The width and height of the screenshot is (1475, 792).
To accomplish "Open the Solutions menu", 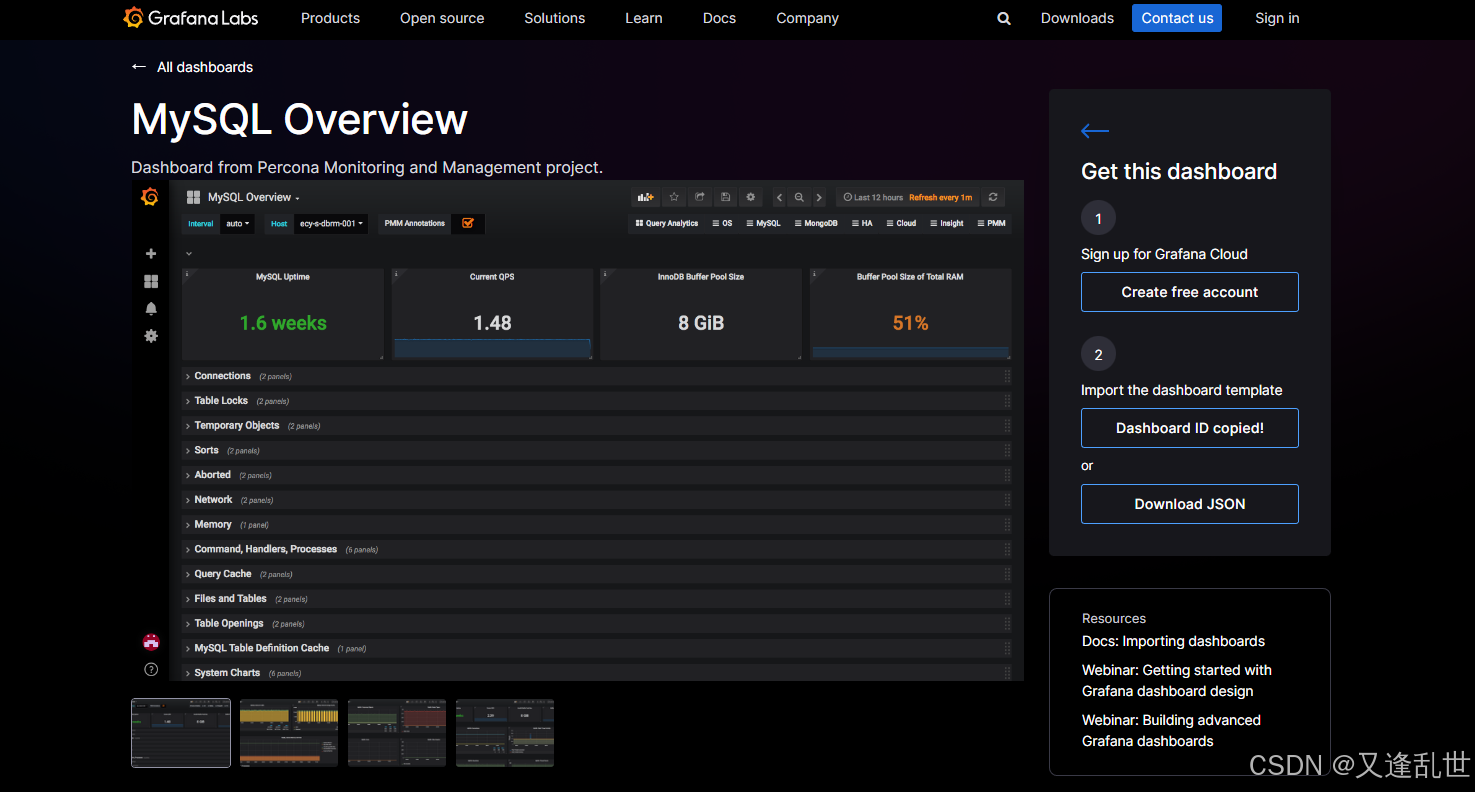I will tap(555, 18).
